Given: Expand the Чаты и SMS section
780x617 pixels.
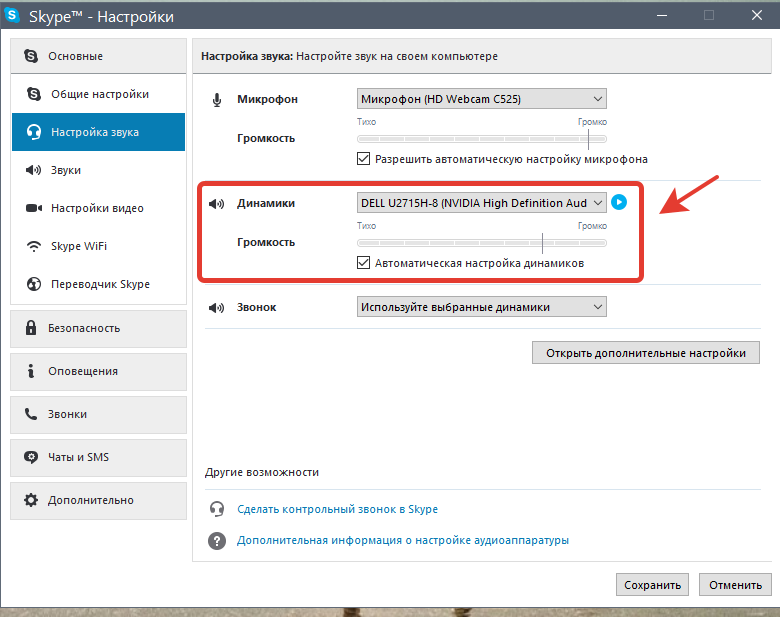Looking at the screenshot, I should click(x=98, y=457).
